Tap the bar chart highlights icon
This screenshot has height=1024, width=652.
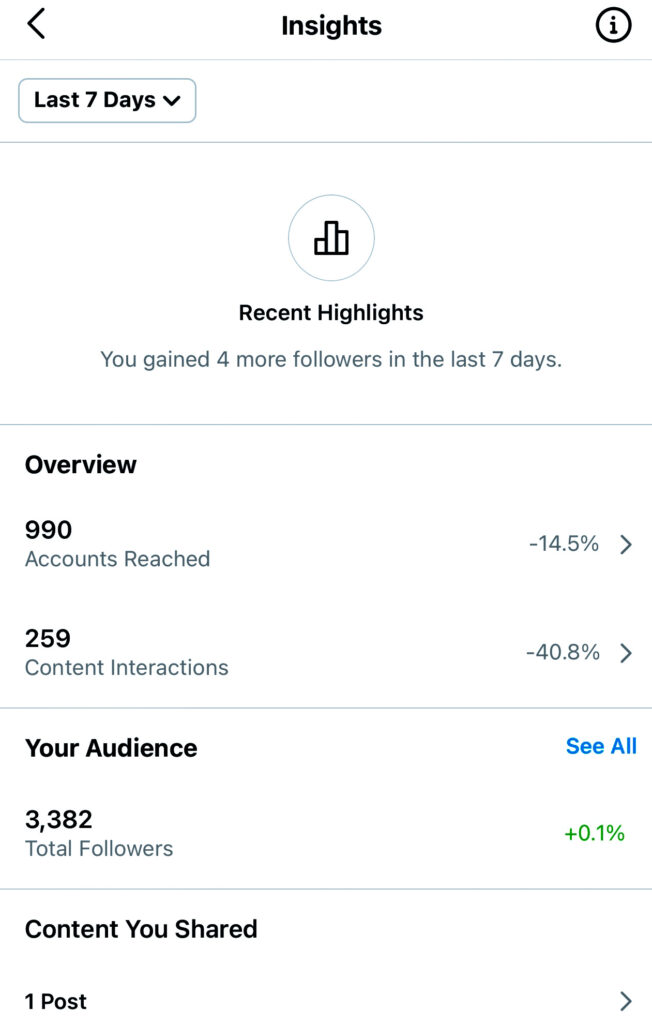331,238
